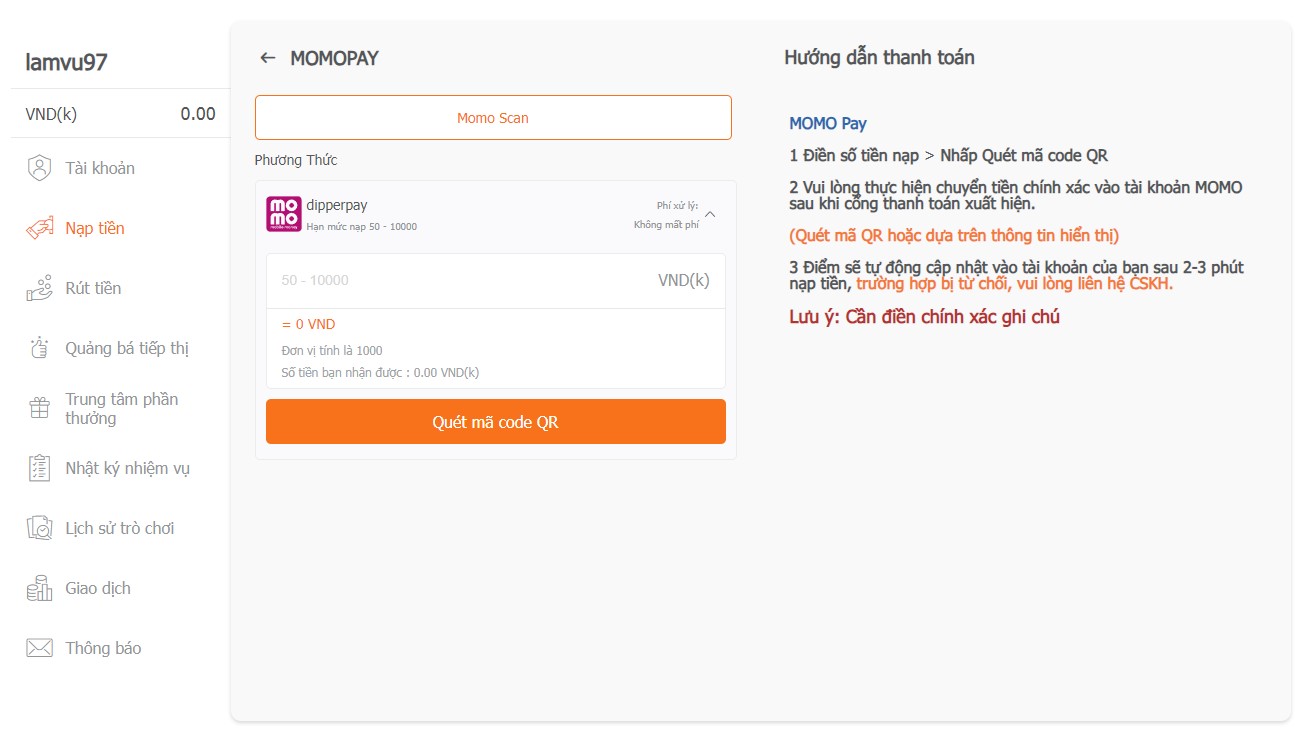Image resolution: width=1295 pixels, height=738 pixels.
Task: Open Trung tâm phần thưởng menu item
Action: (x=120, y=408)
